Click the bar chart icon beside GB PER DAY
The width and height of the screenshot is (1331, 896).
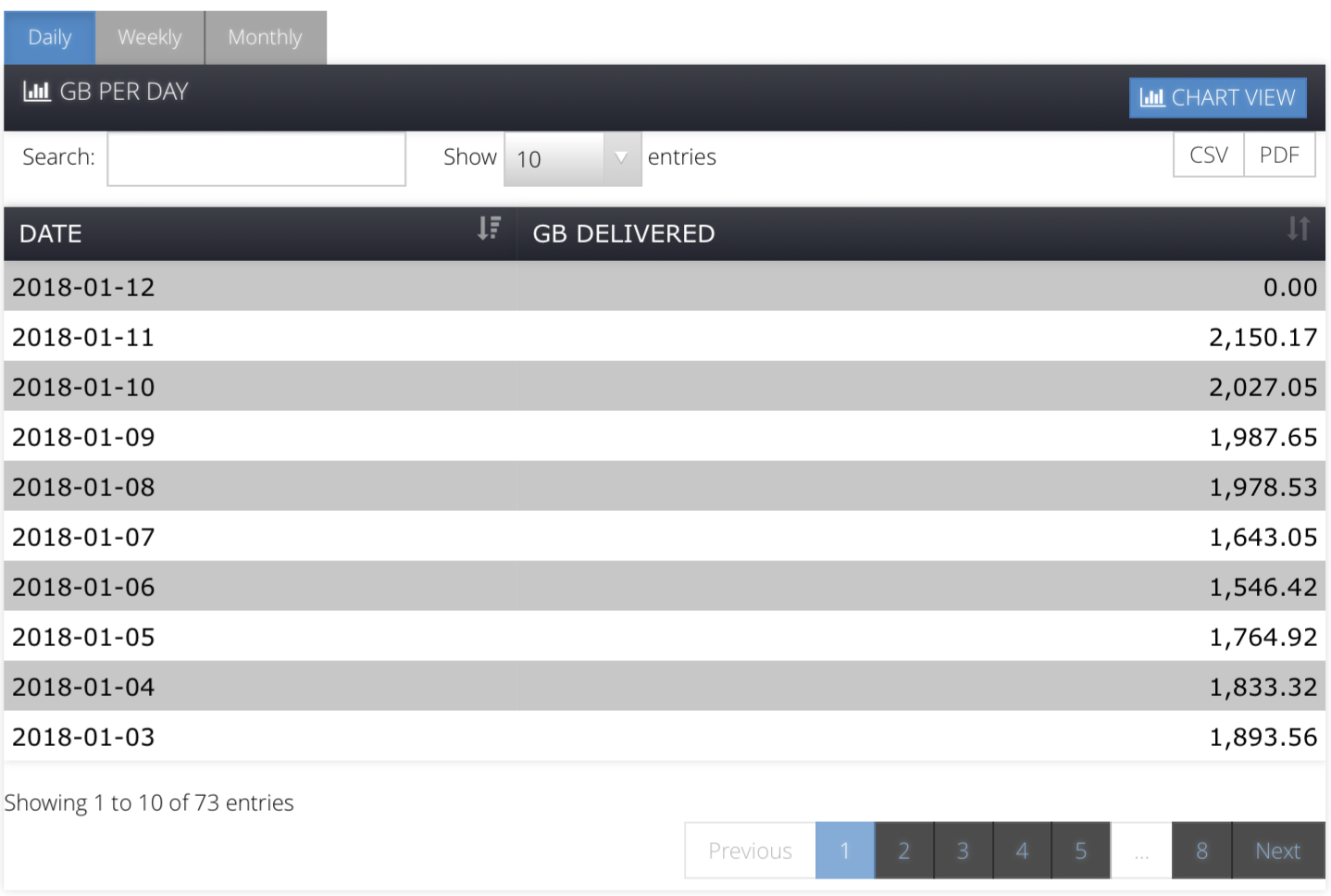click(x=37, y=92)
